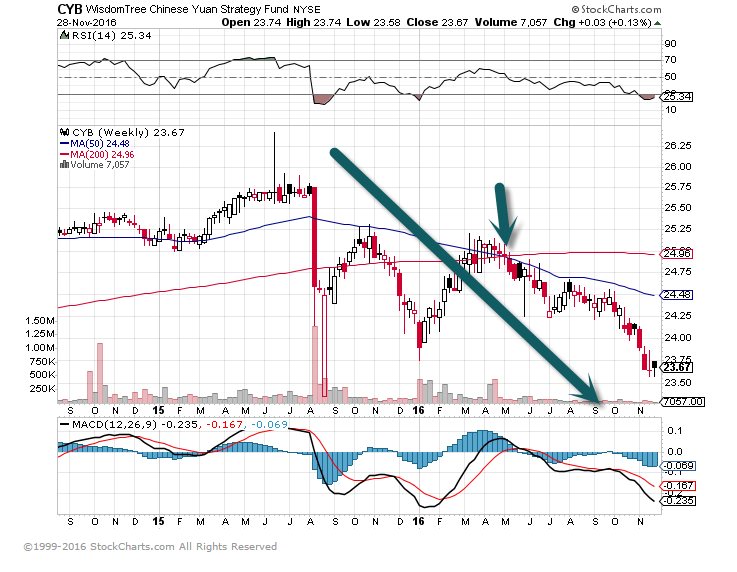Click the 50 level on the RSI axis

pyautogui.click(x=670, y=77)
